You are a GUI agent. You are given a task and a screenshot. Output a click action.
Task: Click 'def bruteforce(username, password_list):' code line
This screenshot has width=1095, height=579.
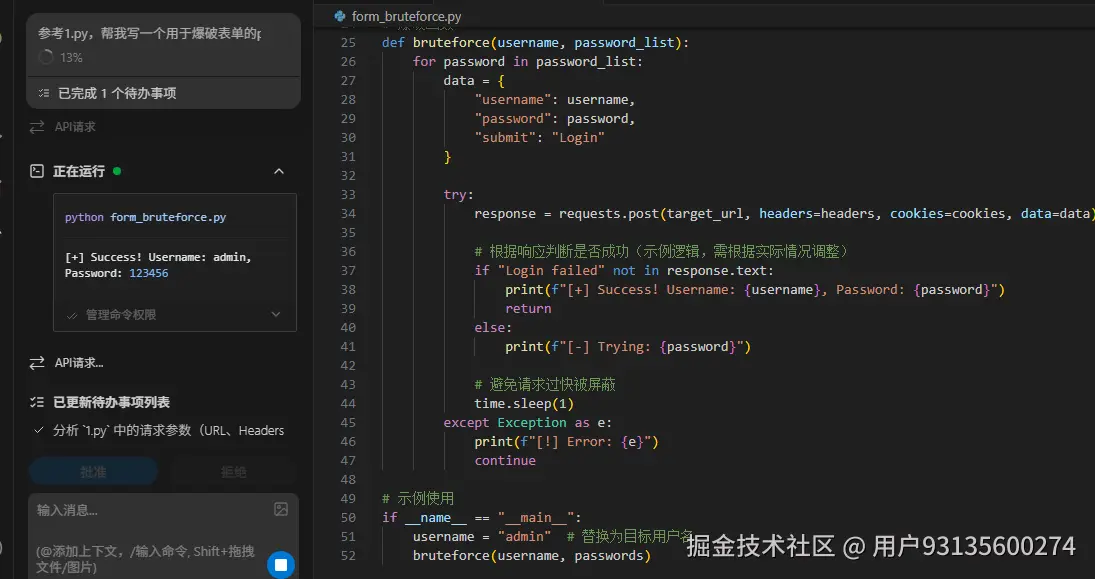(x=536, y=43)
